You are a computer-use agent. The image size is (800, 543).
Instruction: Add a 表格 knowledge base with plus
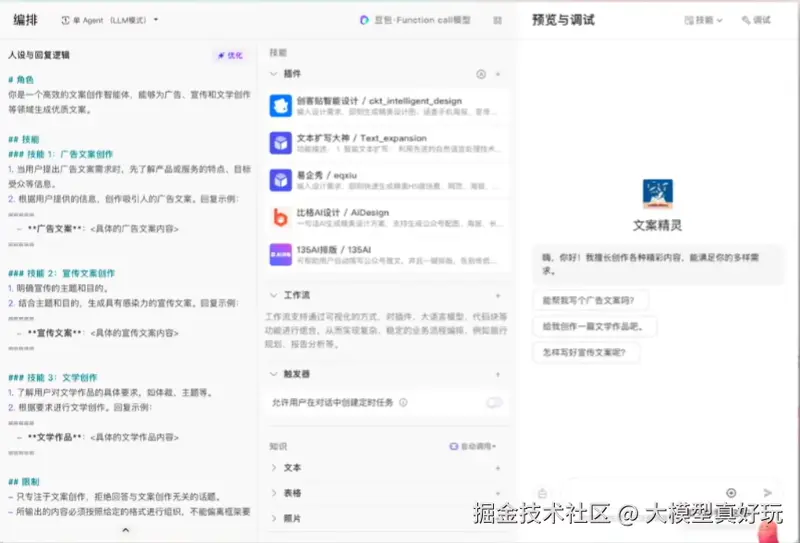point(498,493)
